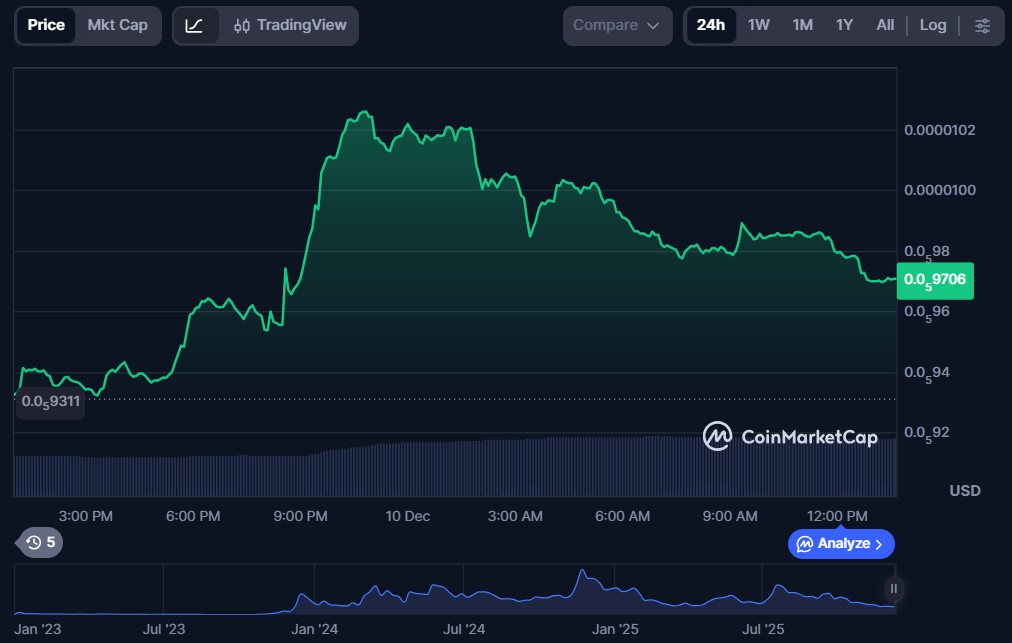Open the Compare dropdown
Viewport: 1012px width, 643px height.
pyautogui.click(x=617, y=25)
